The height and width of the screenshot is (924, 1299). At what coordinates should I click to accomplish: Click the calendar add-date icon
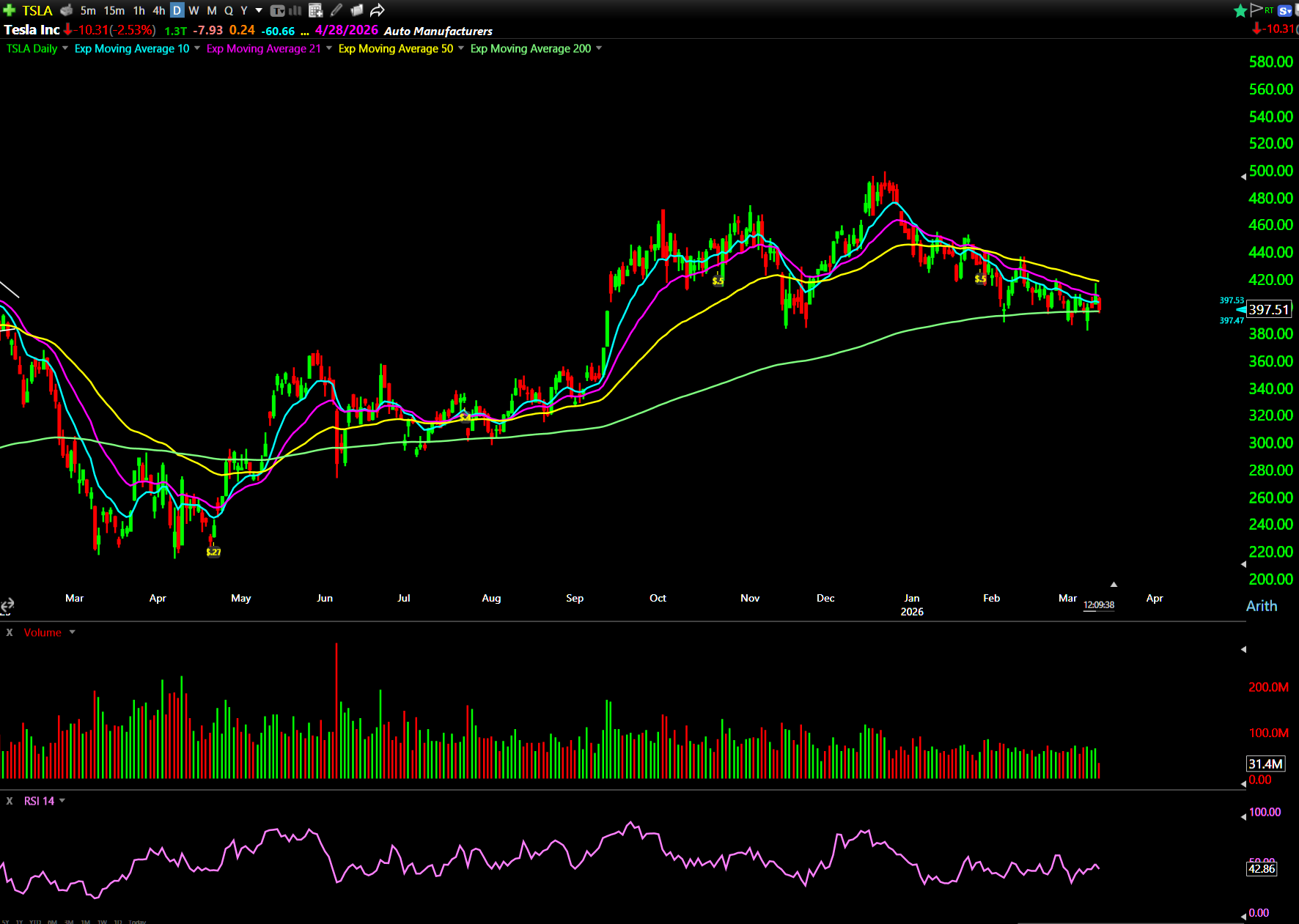pos(316,10)
